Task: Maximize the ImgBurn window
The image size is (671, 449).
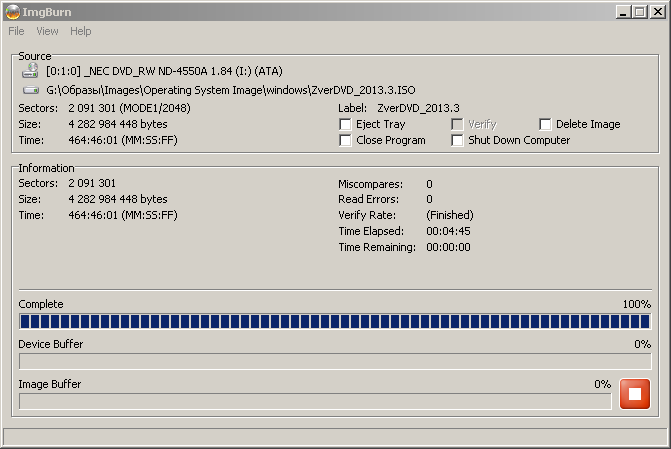Action: click(640, 12)
